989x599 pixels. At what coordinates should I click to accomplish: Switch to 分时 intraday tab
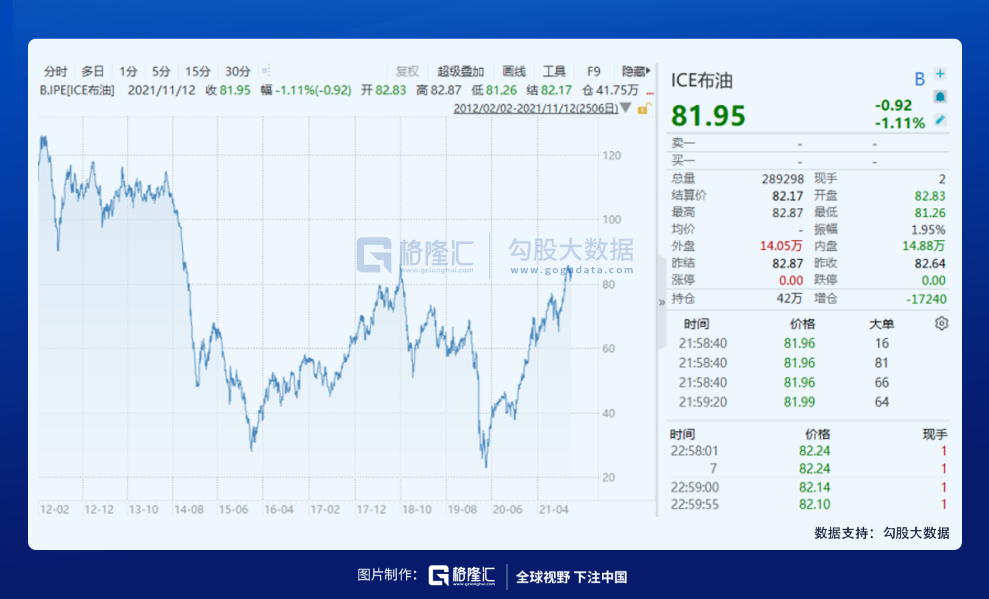coord(56,71)
